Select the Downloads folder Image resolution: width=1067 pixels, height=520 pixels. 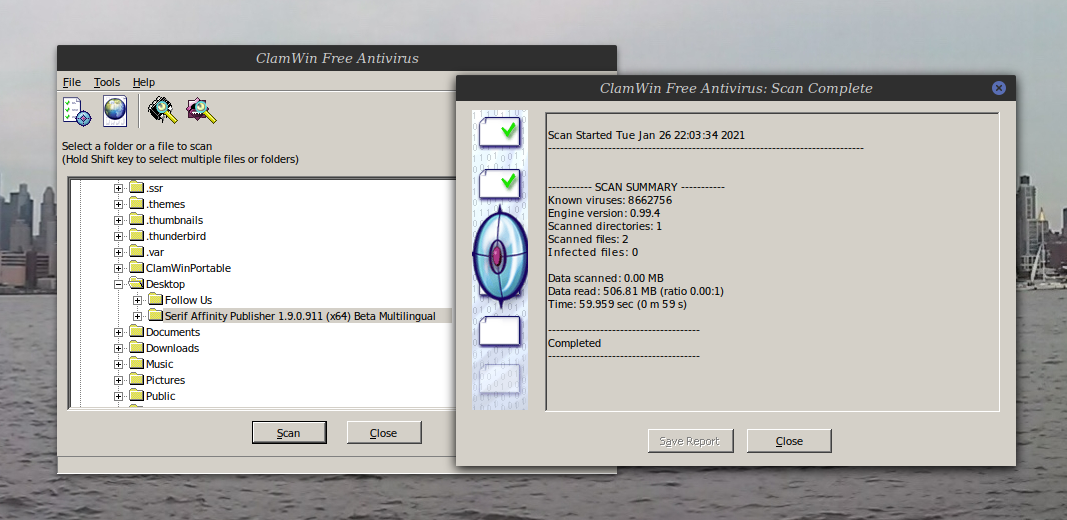[172, 348]
